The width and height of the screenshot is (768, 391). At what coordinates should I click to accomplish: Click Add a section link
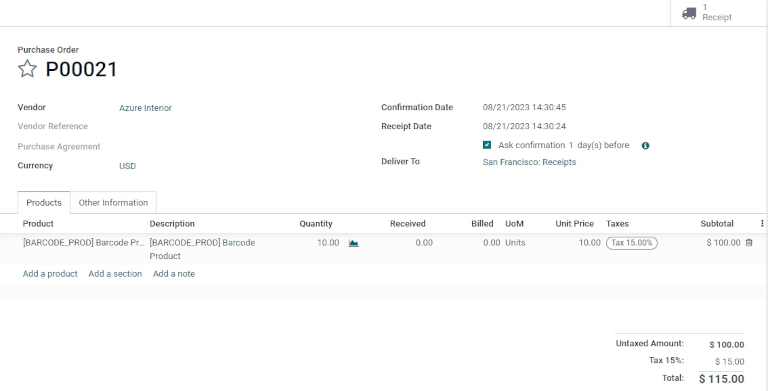coord(115,274)
